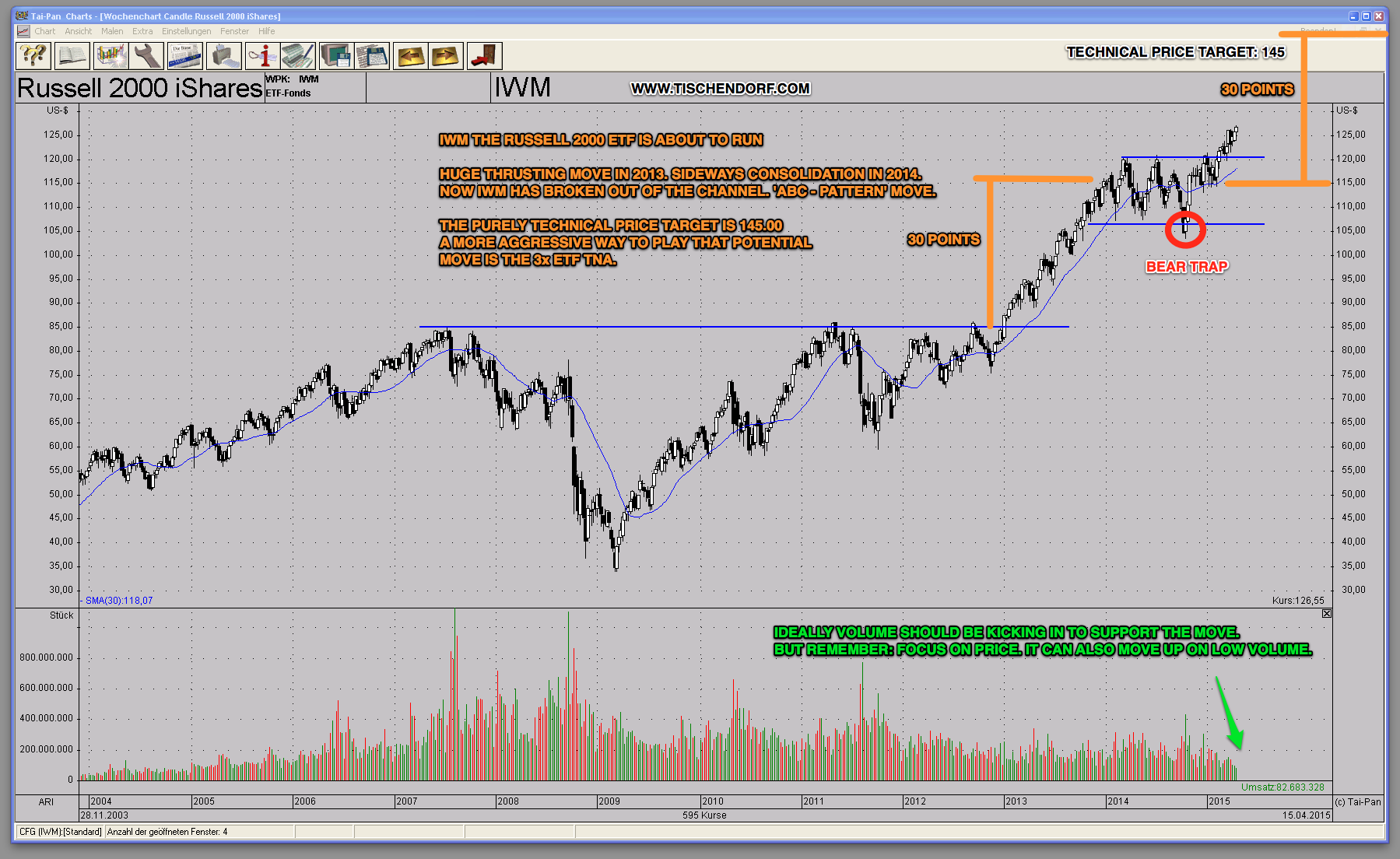
Task: Open the Malen menu
Action: tap(112, 31)
